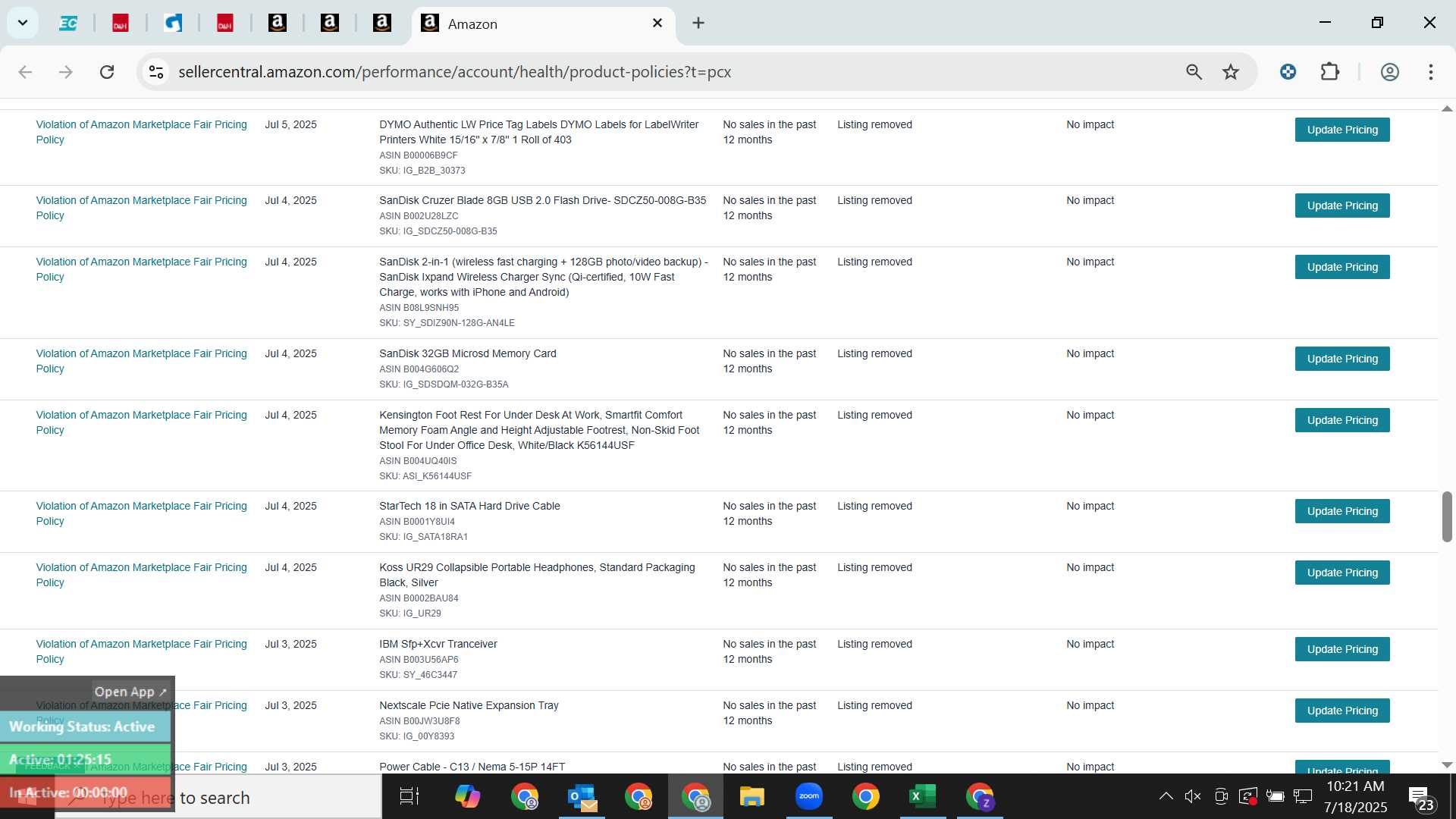Update Pricing for DYMO Price Tag Labels
Viewport: 1456px width, 819px height.
(x=1342, y=130)
